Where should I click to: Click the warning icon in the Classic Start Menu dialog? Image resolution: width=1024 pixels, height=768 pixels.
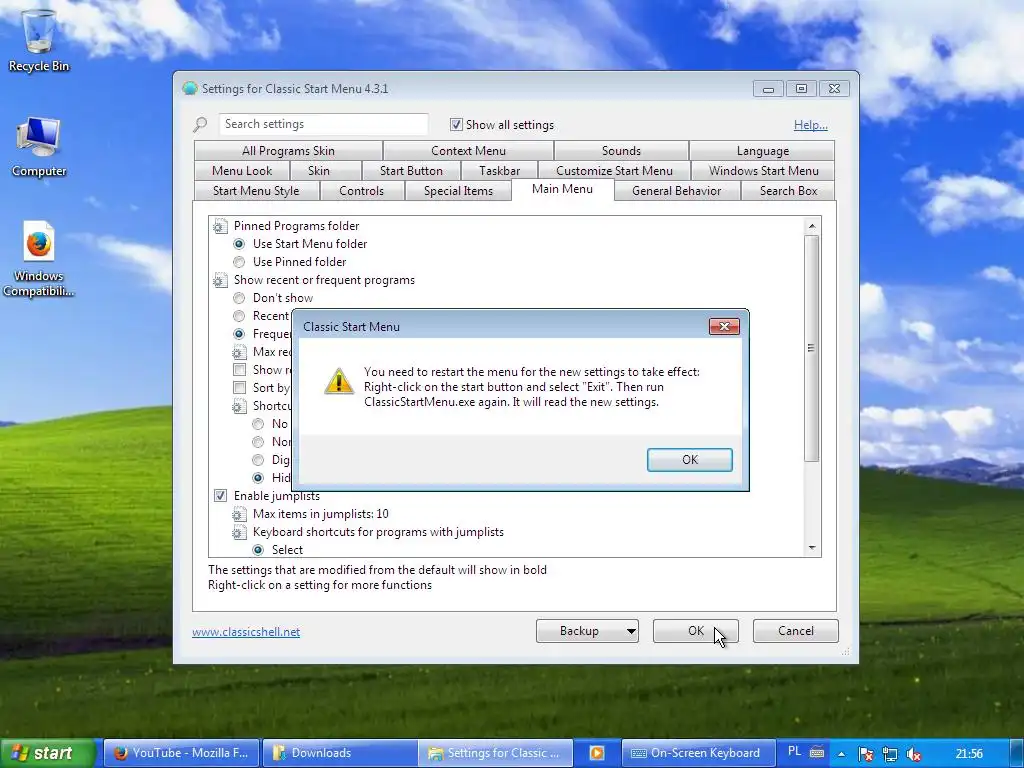click(x=339, y=381)
